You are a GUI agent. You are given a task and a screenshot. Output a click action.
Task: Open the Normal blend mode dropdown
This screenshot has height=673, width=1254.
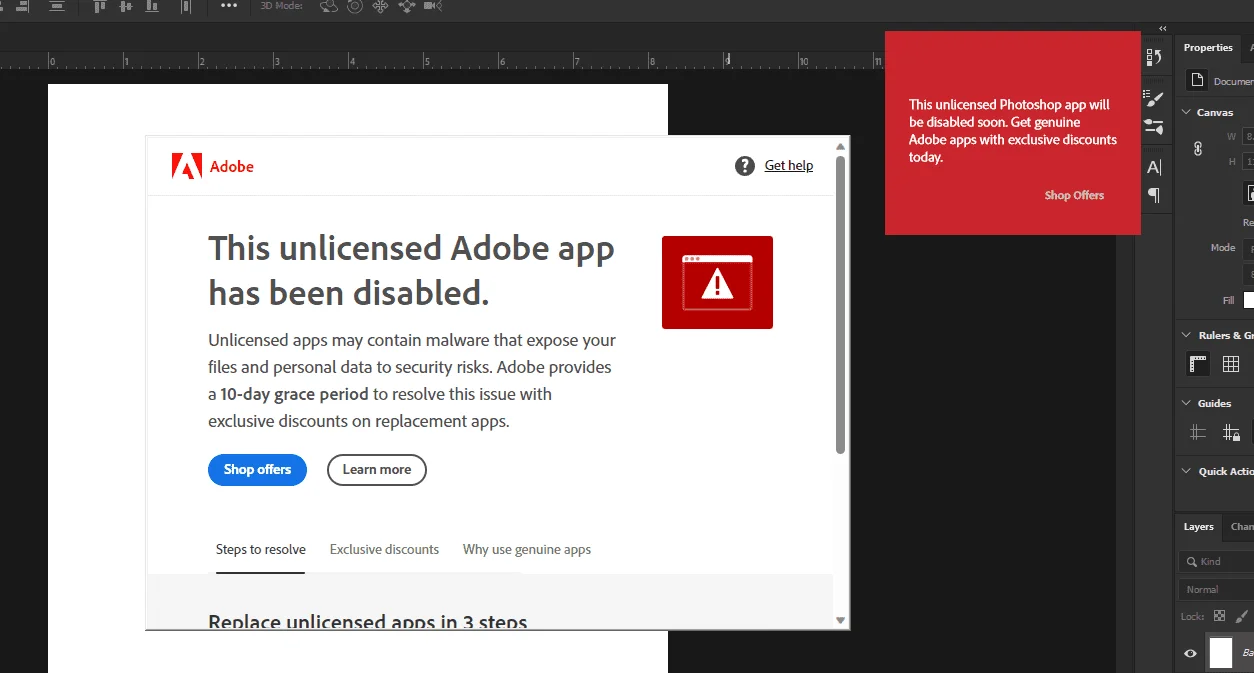click(1216, 589)
